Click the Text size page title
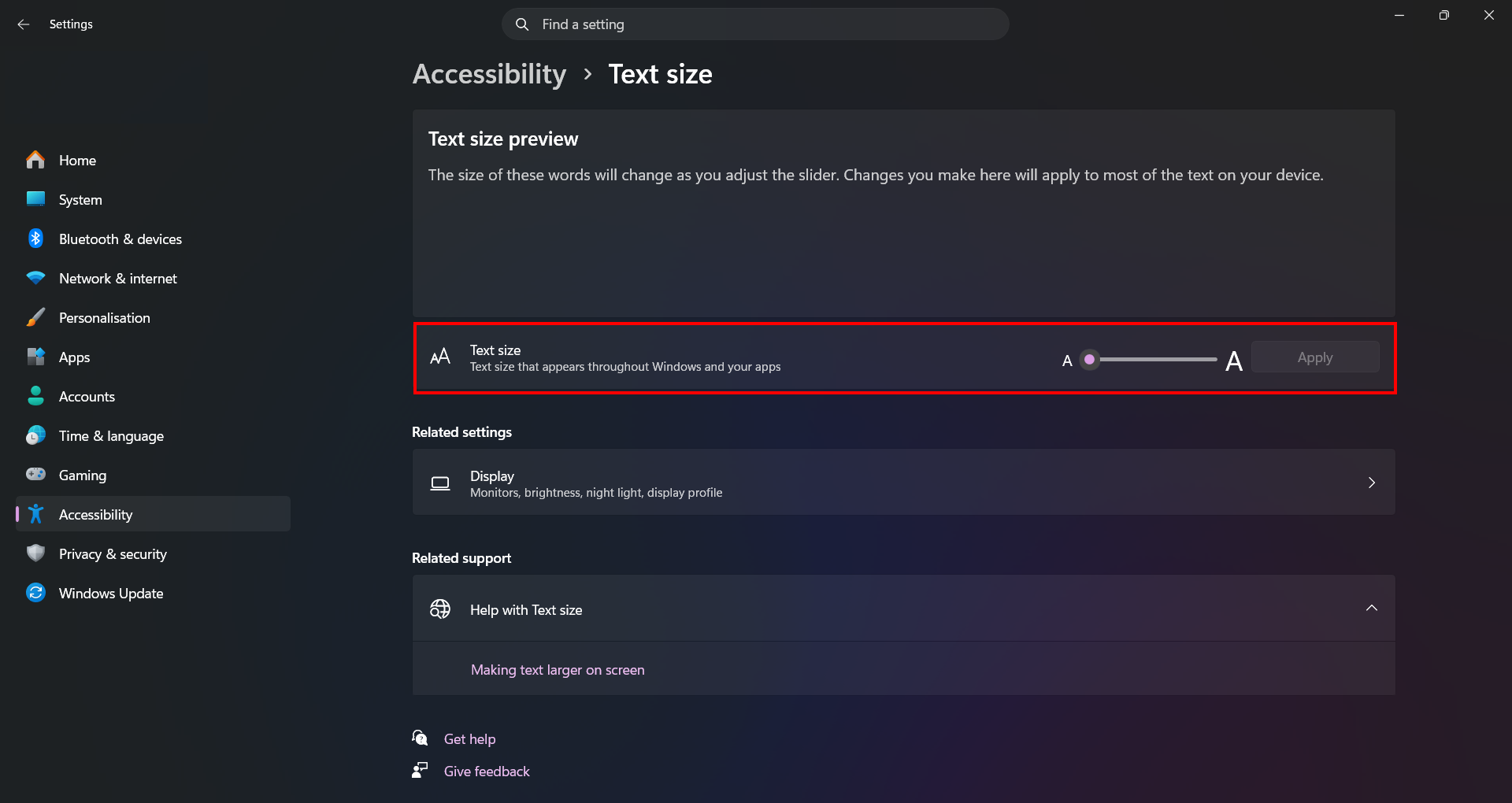This screenshot has width=1512, height=803. [660, 74]
